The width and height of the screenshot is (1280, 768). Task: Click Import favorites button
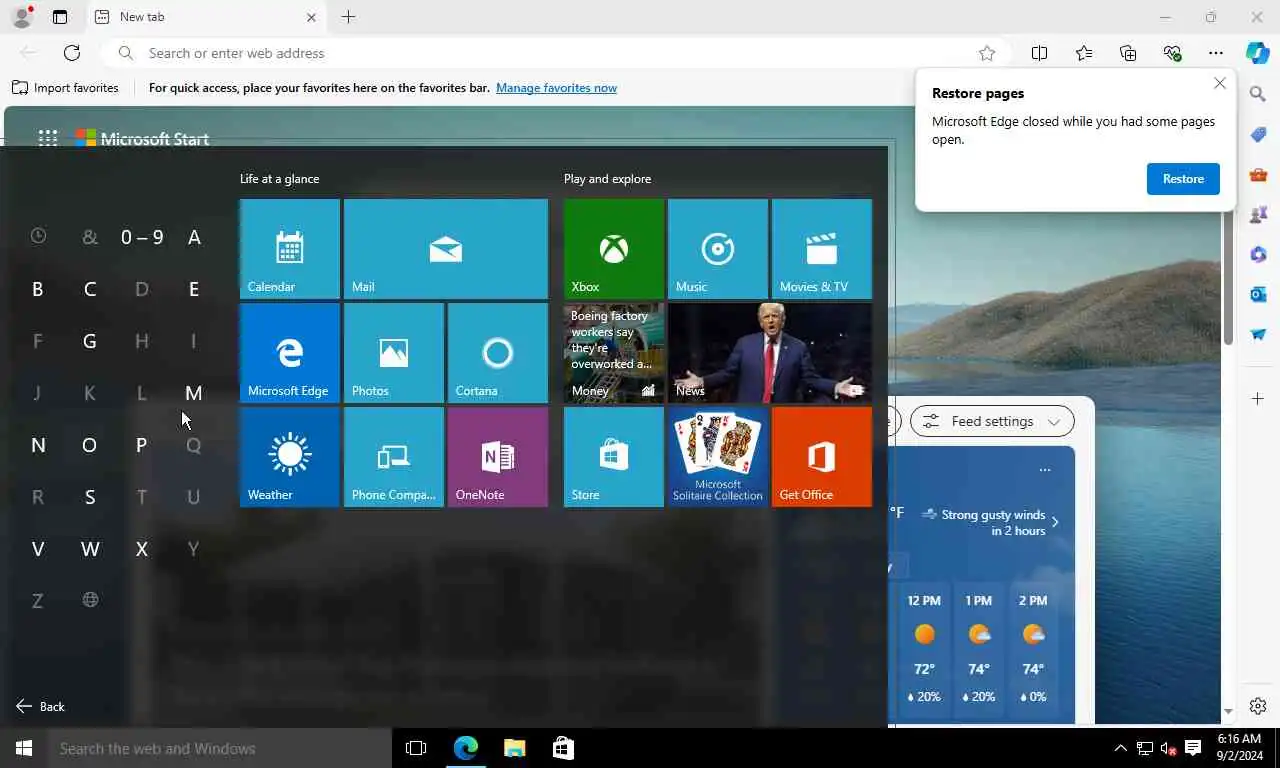65,88
